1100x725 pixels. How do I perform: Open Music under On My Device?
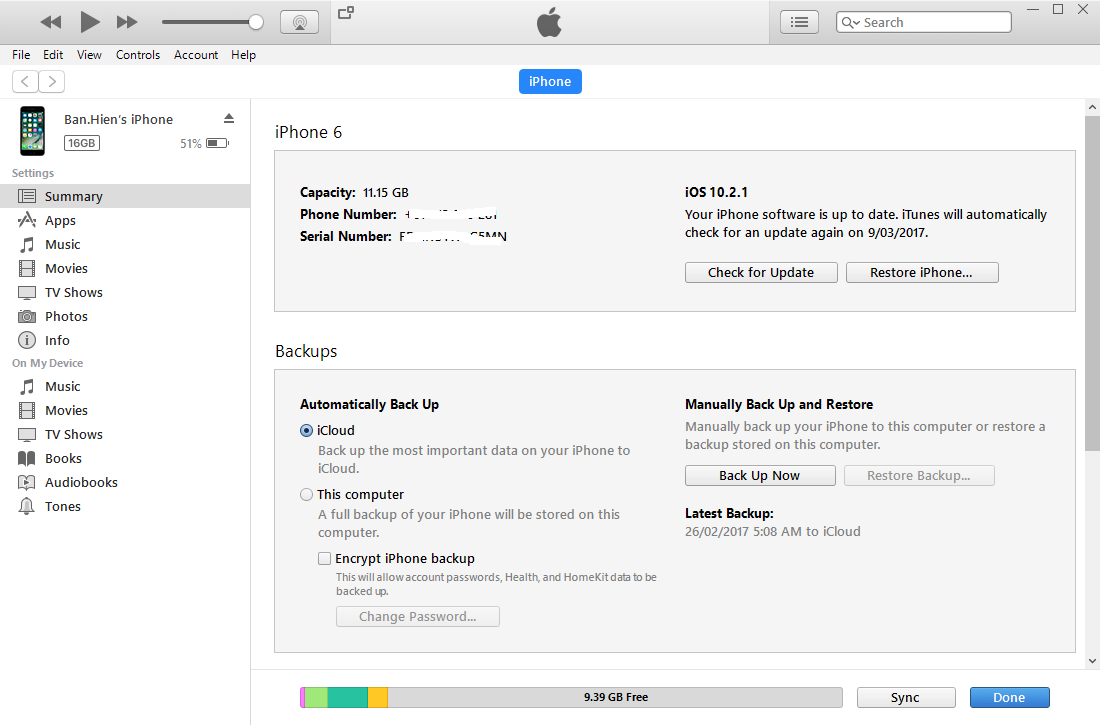tap(125, 386)
